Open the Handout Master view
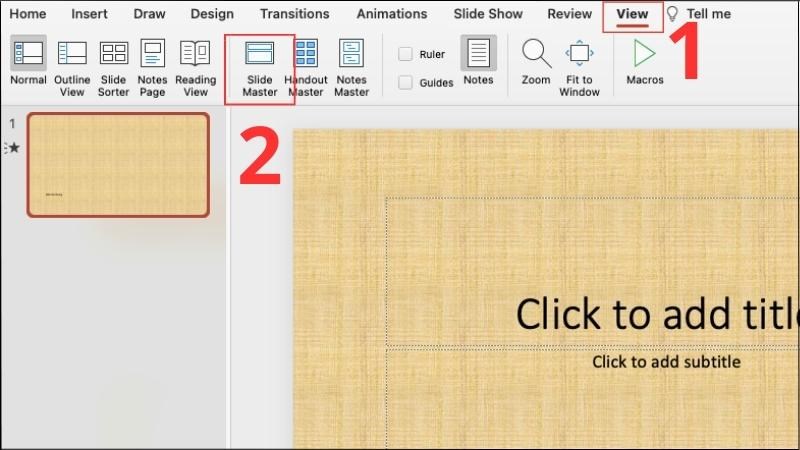This screenshot has height=450, width=800. 306,68
